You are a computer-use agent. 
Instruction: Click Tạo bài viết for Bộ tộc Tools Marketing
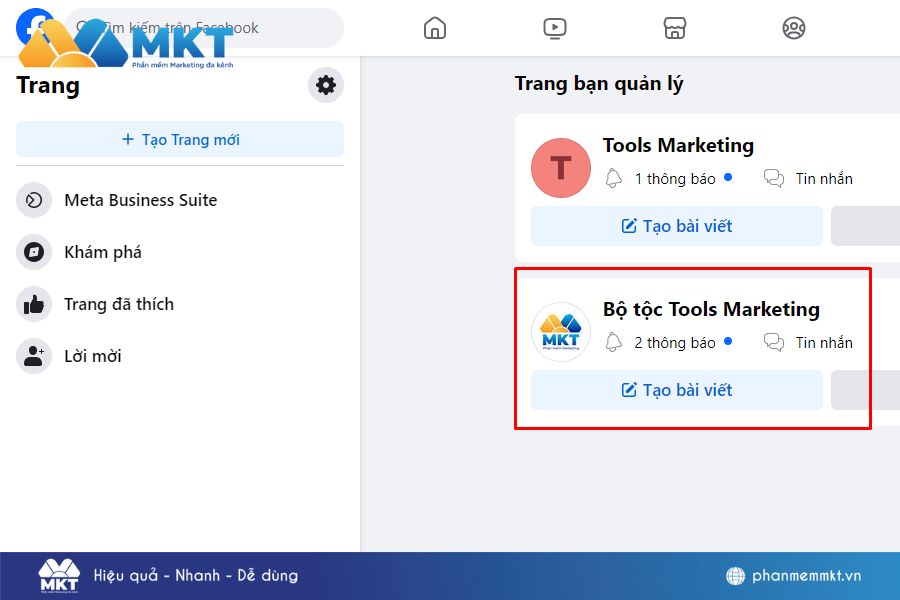pyautogui.click(x=677, y=390)
